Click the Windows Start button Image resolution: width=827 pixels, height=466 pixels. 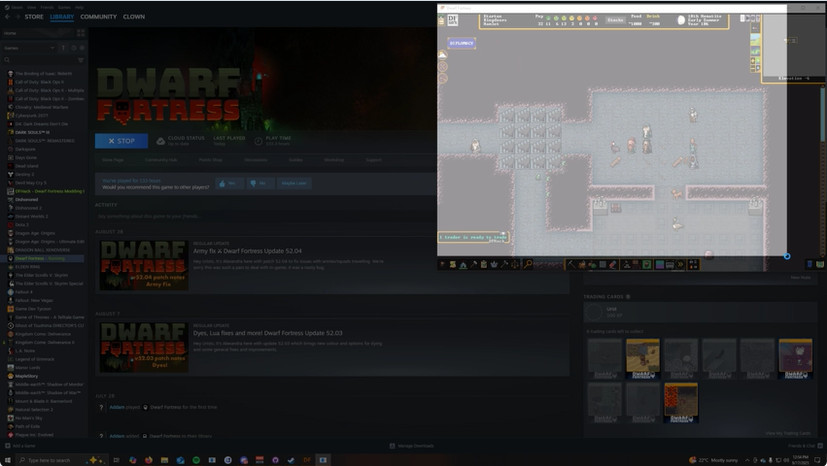(x=7, y=460)
